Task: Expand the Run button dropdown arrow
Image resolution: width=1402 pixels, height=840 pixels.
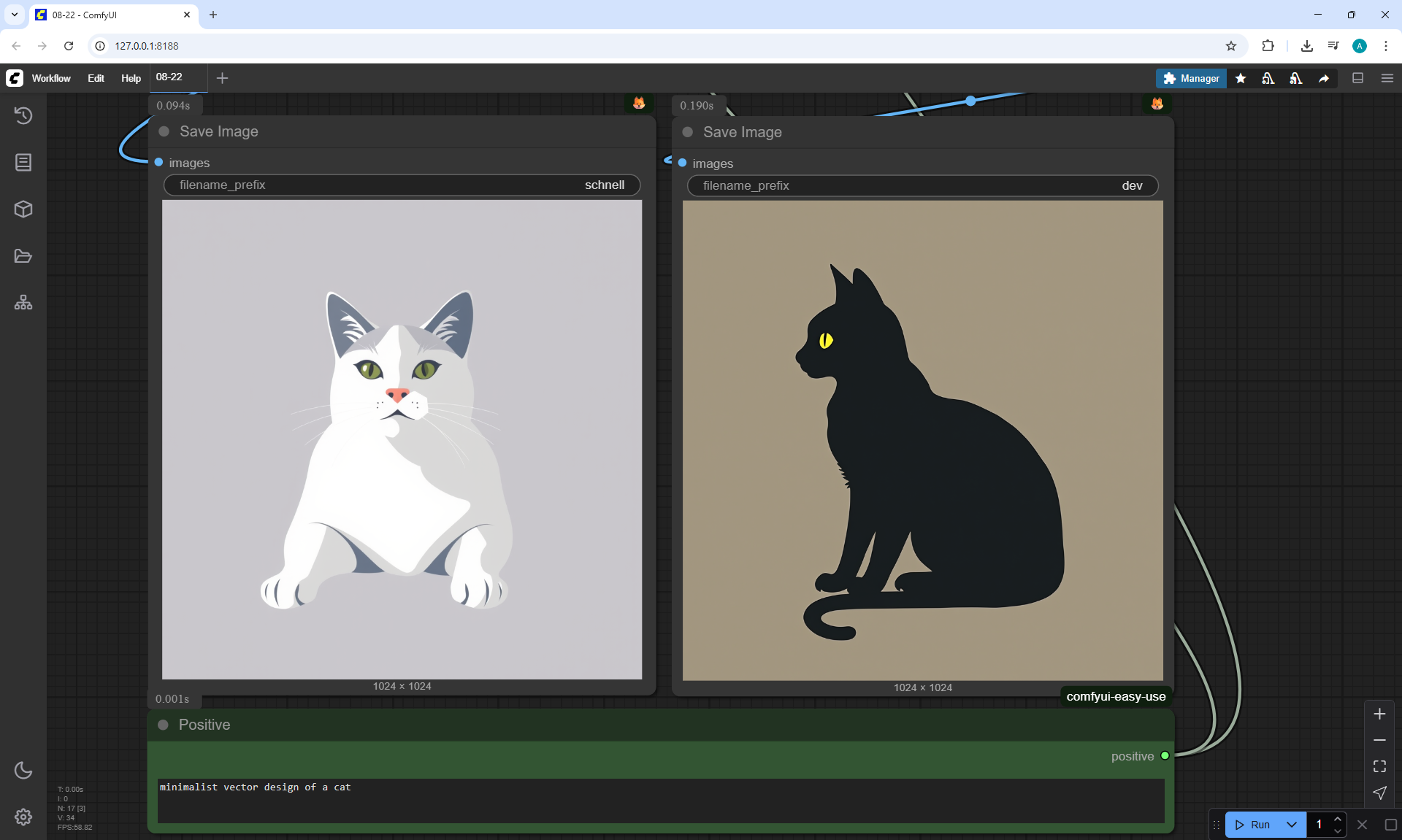Action: (1292, 825)
